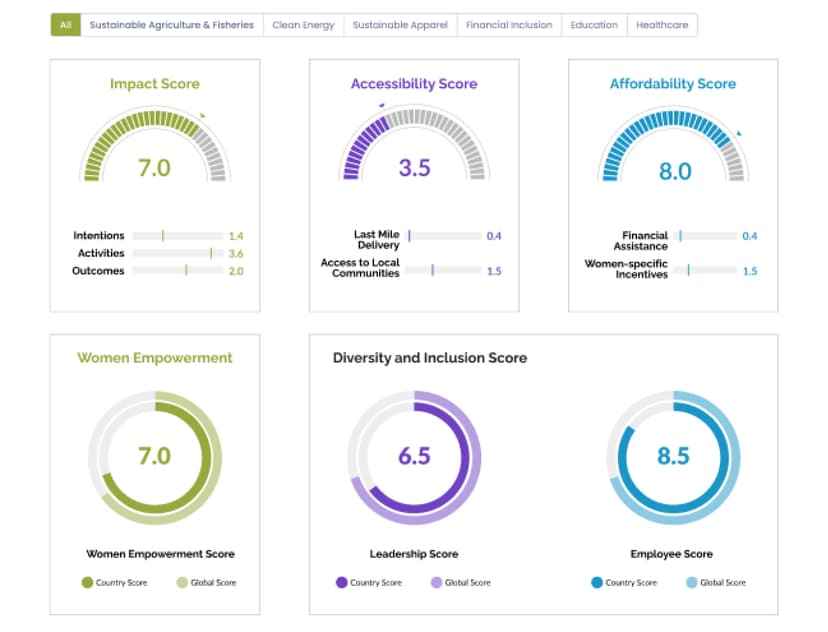Switch to Sustainable Agriculture & Fisheries tab
The height and width of the screenshot is (632, 828).
coord(172,25)
